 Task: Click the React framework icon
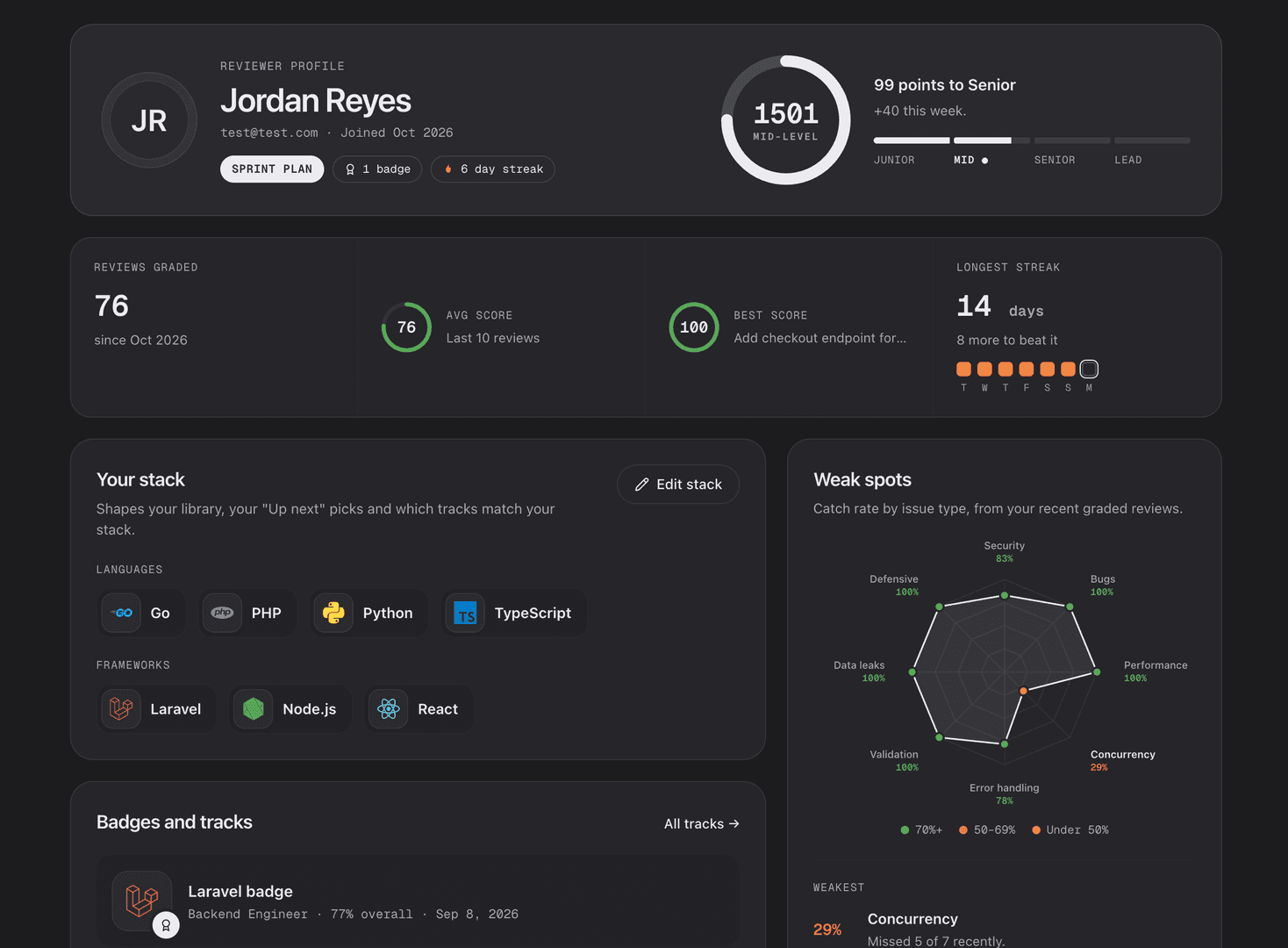(x=389, y=708)
